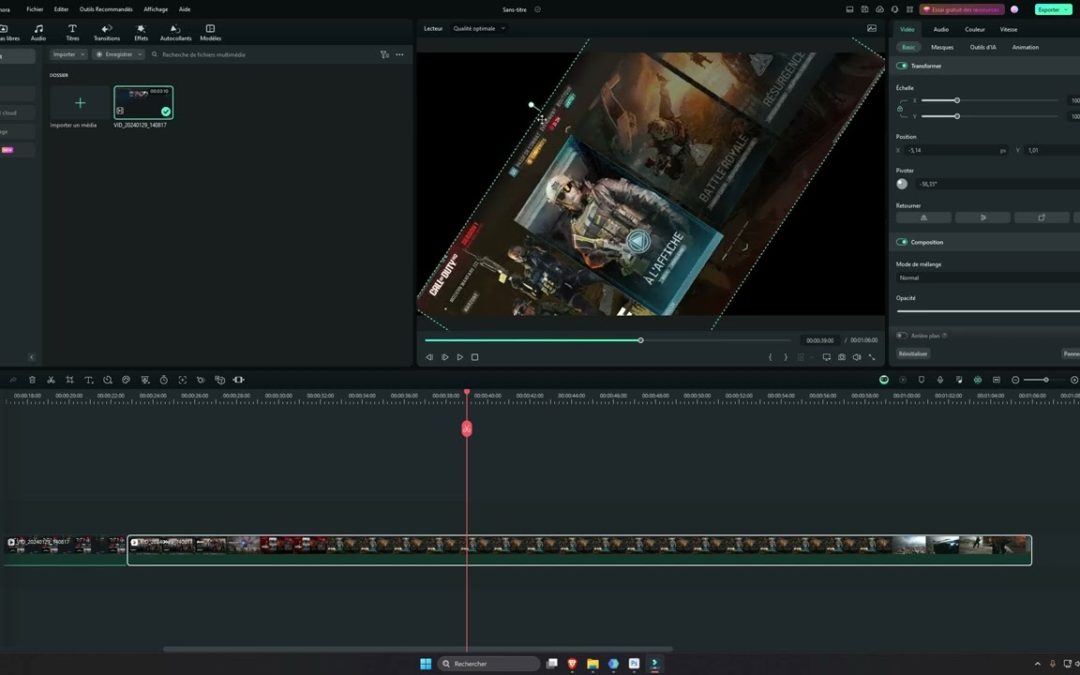
Task: Click the stop button under the player
Action: click(x=475, y=357)
